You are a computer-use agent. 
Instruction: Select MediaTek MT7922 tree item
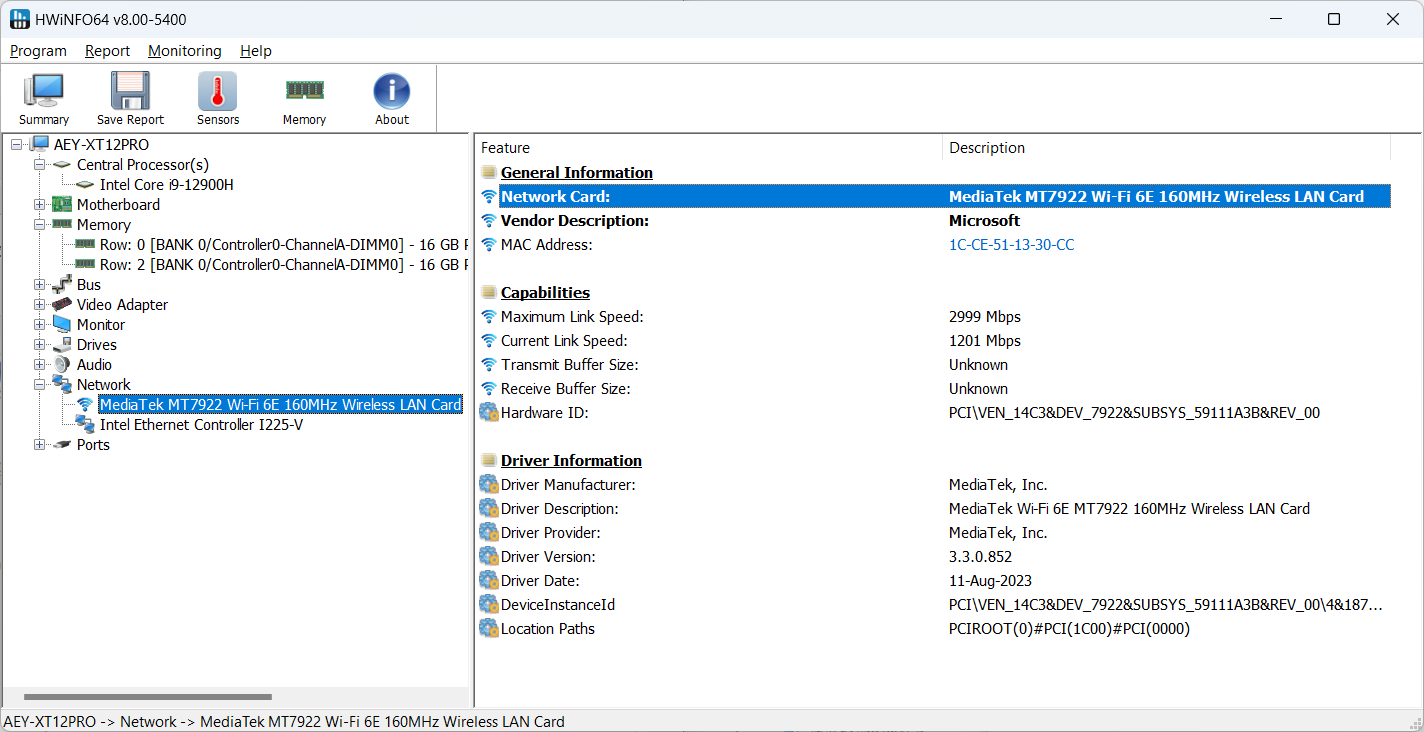280,405
